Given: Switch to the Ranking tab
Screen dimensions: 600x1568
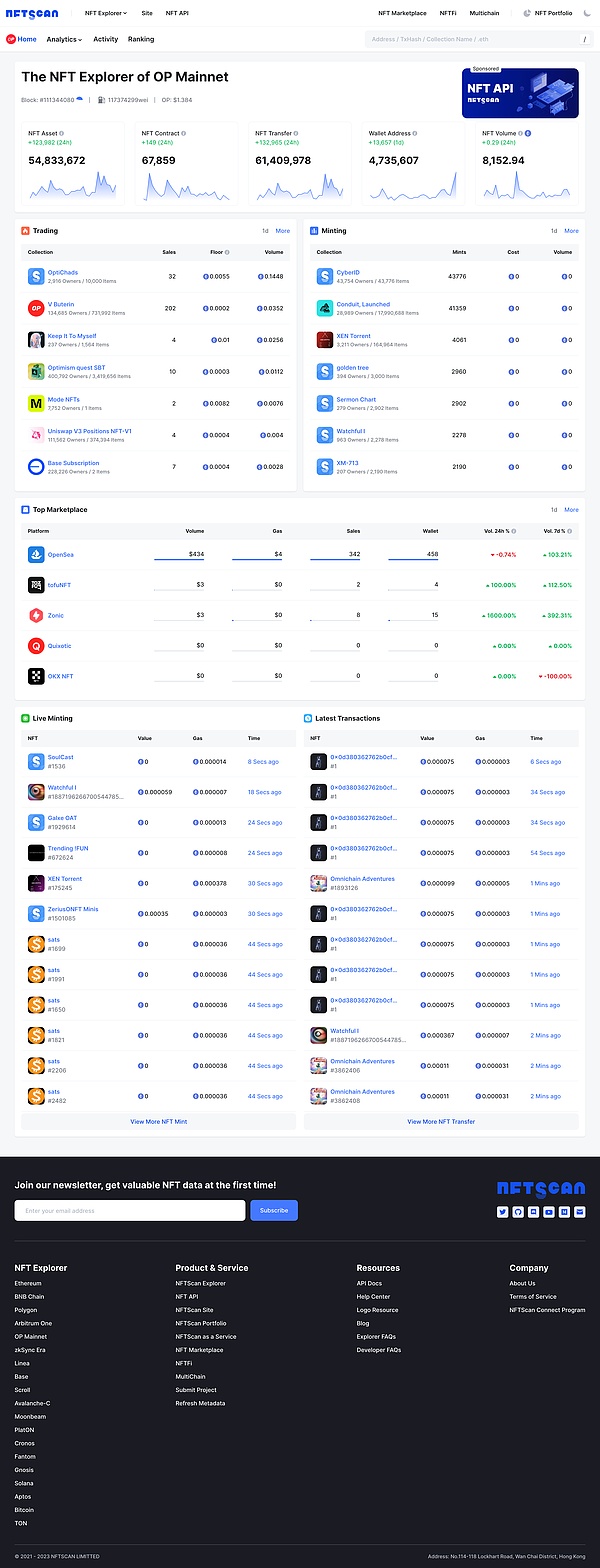Looking at the screenshot, I should pos(141,39).
